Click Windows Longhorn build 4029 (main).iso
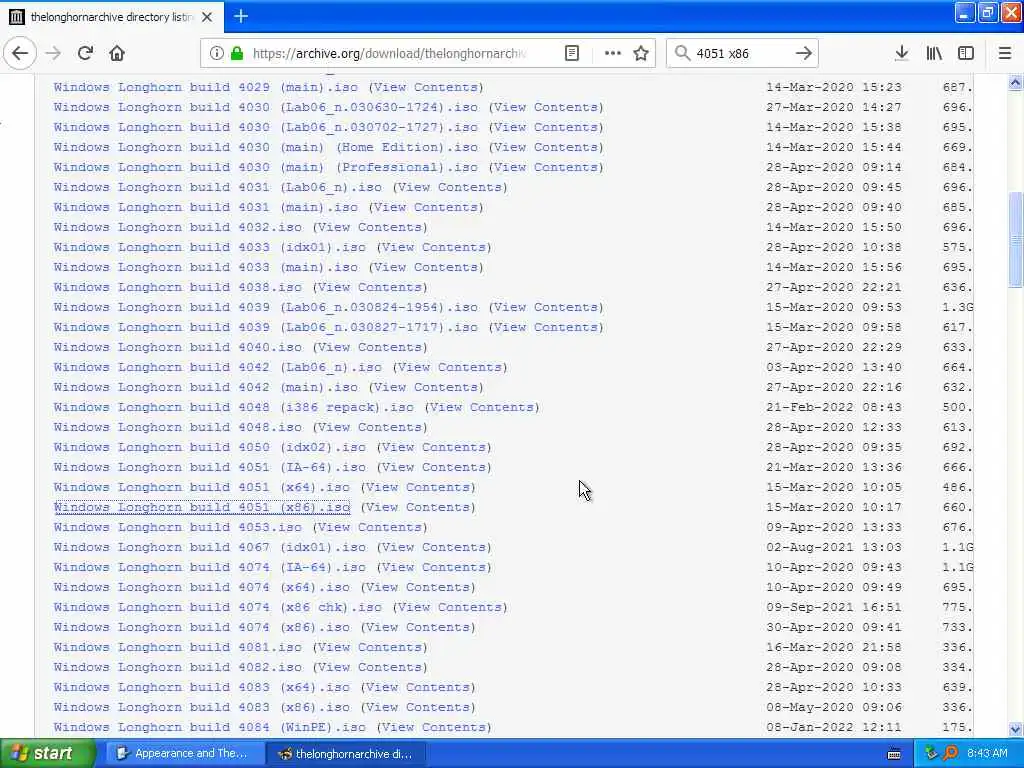Image resolution: width=1024 pixels, height=768 pixels. coord(206,87)
